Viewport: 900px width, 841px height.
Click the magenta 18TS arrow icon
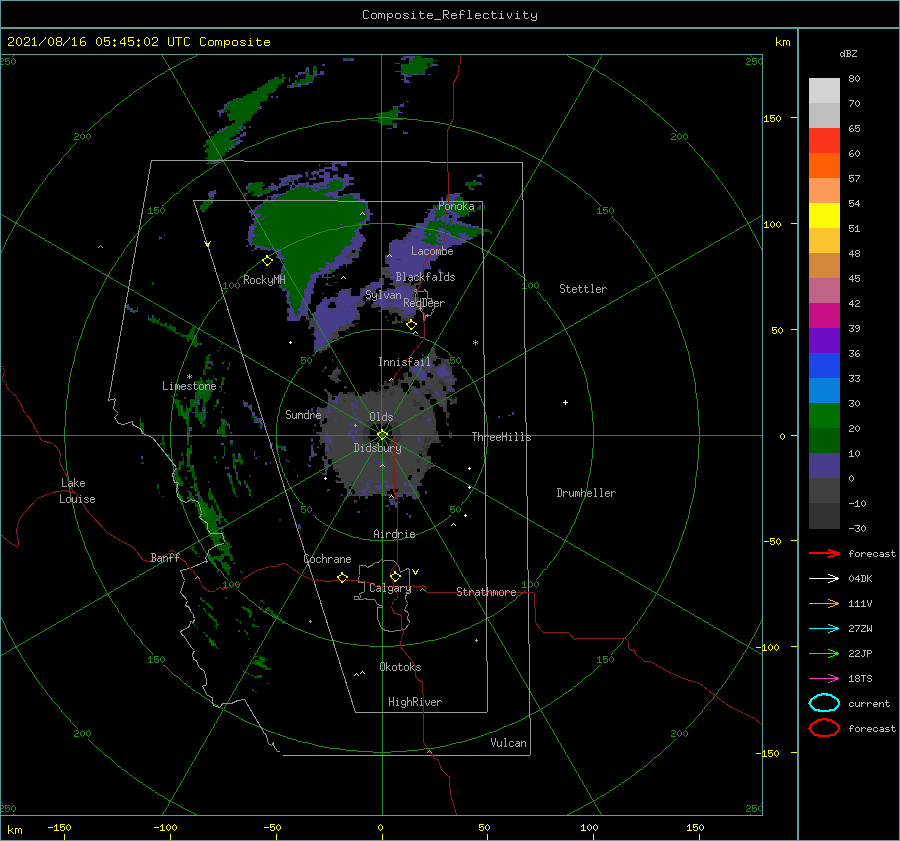[824, 679]
